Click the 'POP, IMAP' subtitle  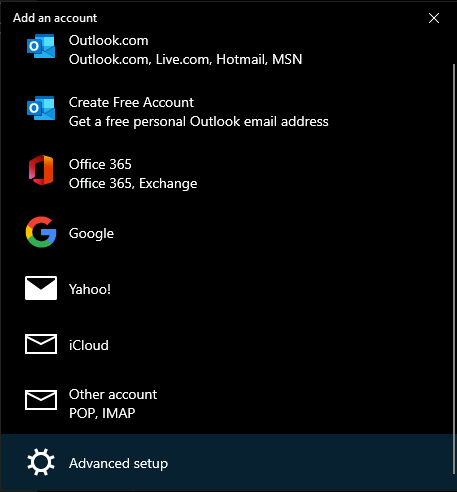pos(102,413)
